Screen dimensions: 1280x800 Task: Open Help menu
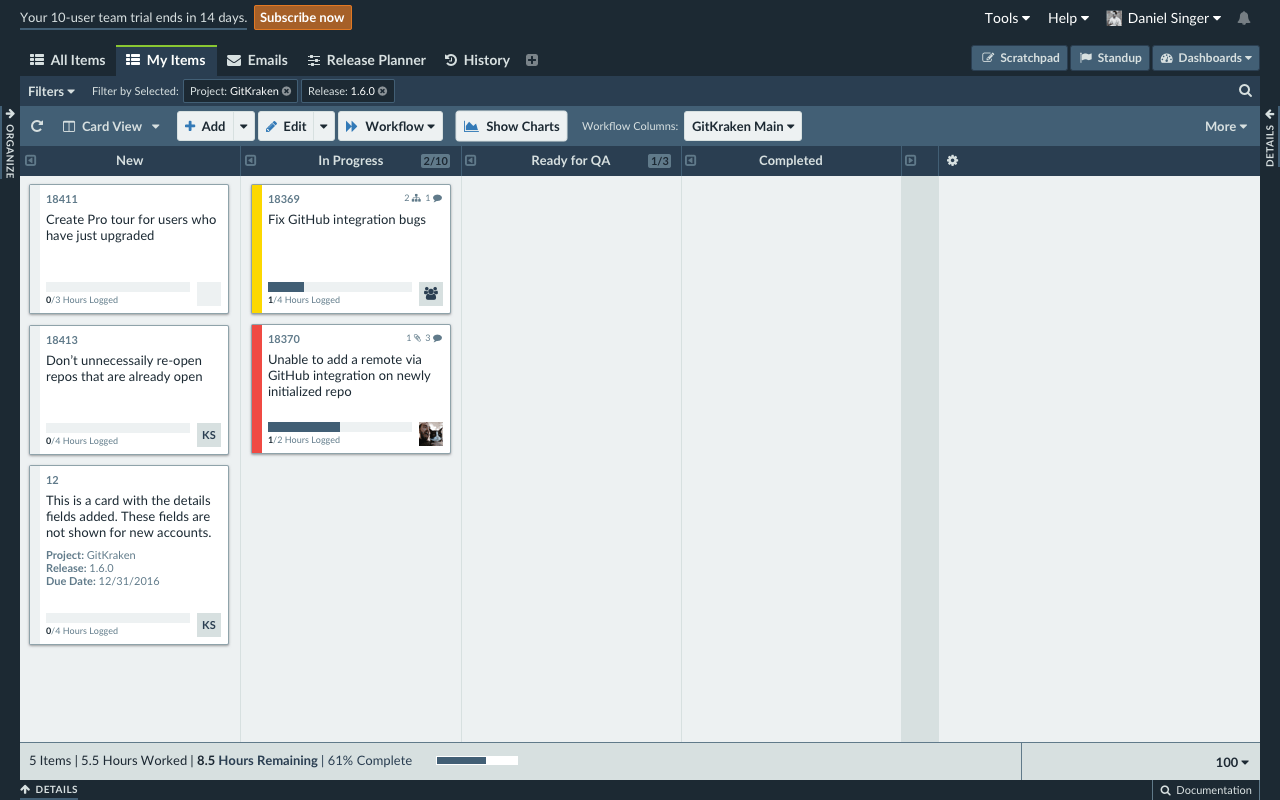pos(1068,18)
